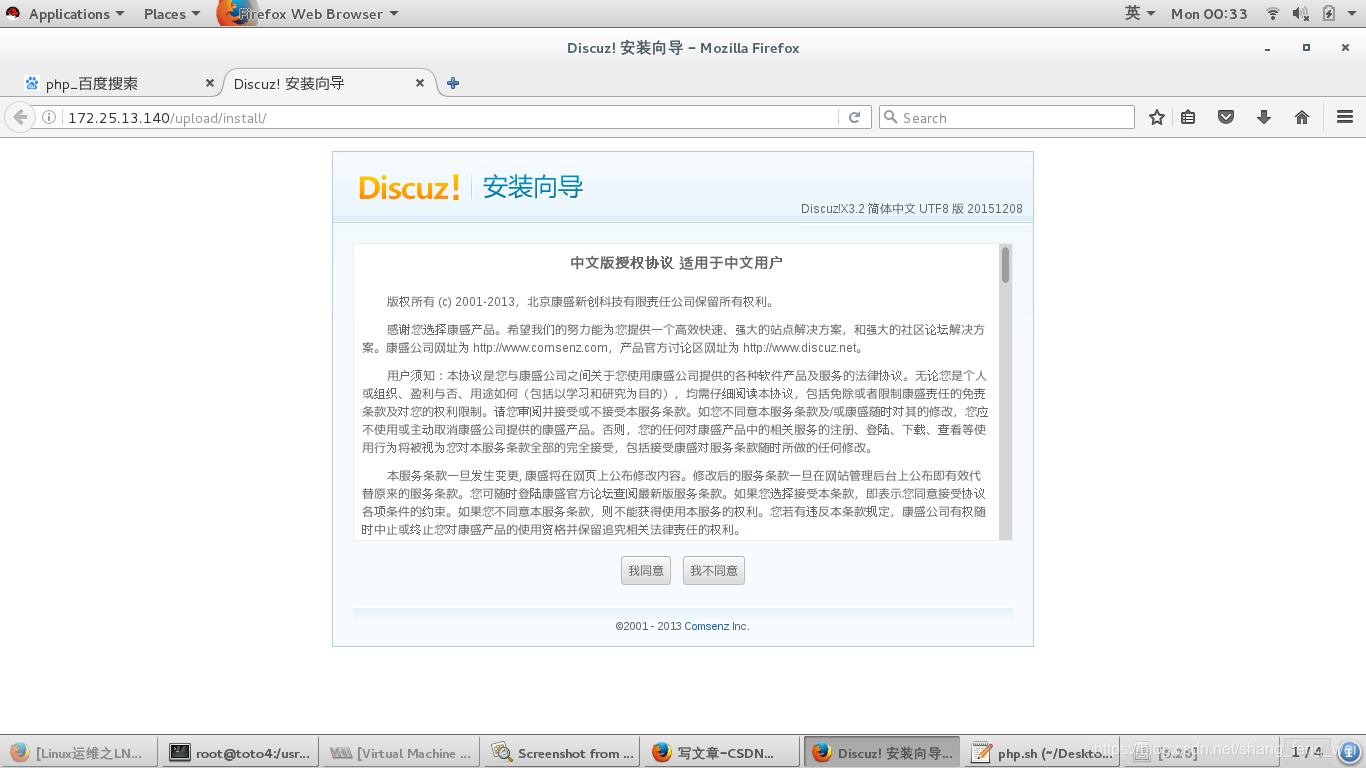This screenshot has height=768, width=1366.
Task: Open the Comsenz footer link
Action: point(706,626)
